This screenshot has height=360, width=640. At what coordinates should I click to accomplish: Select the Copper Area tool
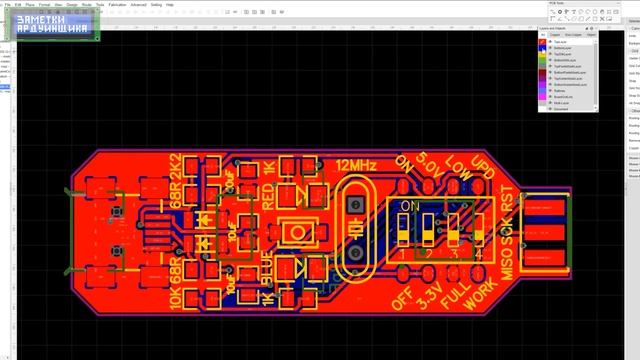coord(574,19)
